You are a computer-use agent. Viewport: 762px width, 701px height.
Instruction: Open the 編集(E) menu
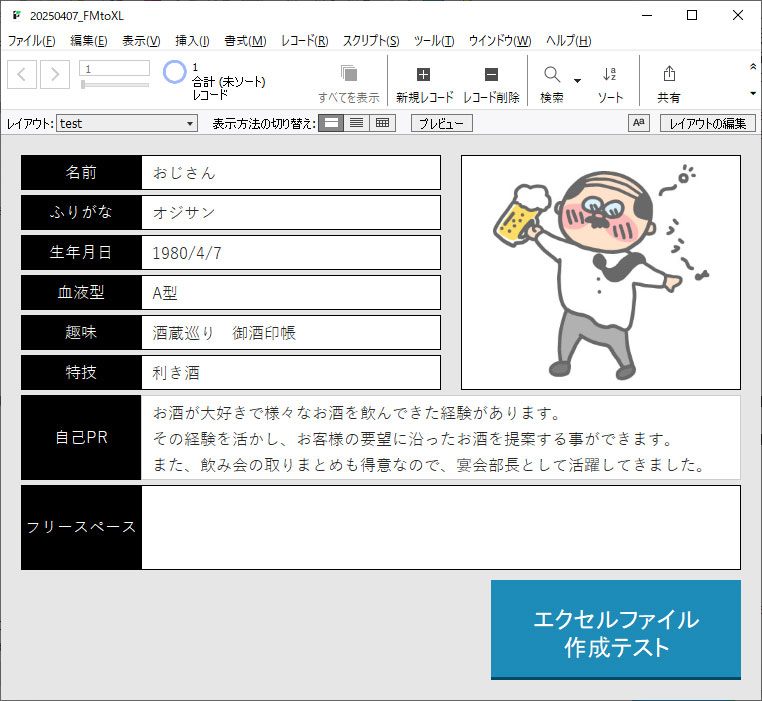point(89,41)
